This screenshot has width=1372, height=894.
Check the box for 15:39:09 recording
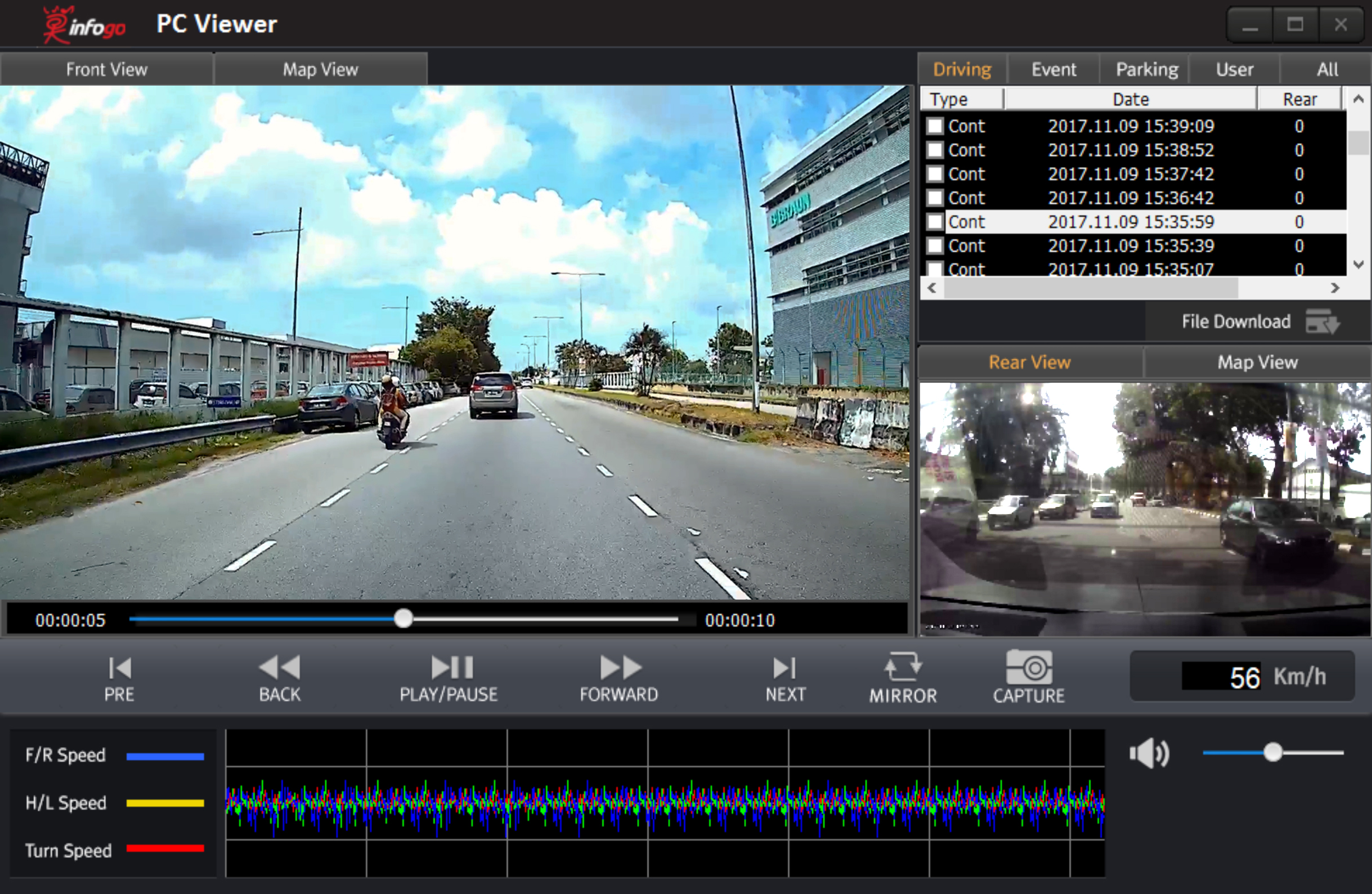coord(935,126)
